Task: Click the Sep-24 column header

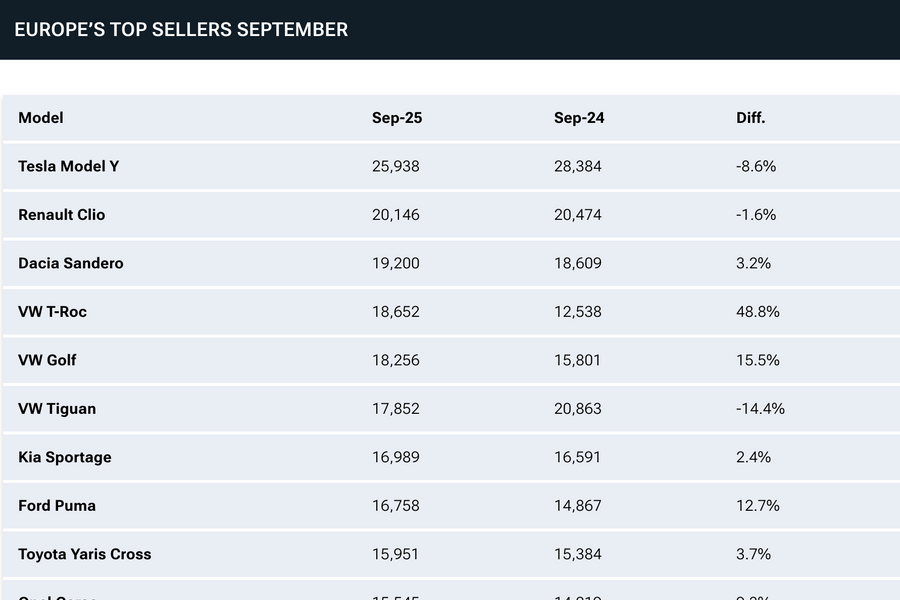Action: click(579, 118)
